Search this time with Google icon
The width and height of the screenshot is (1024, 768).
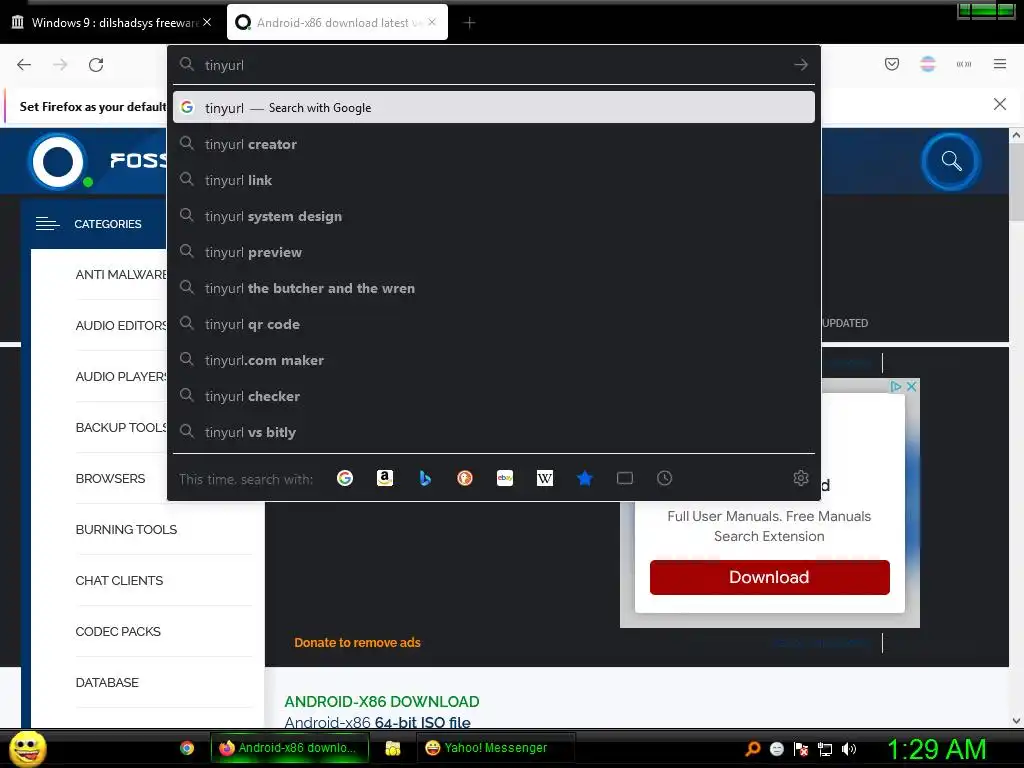[x=345, y=478]
